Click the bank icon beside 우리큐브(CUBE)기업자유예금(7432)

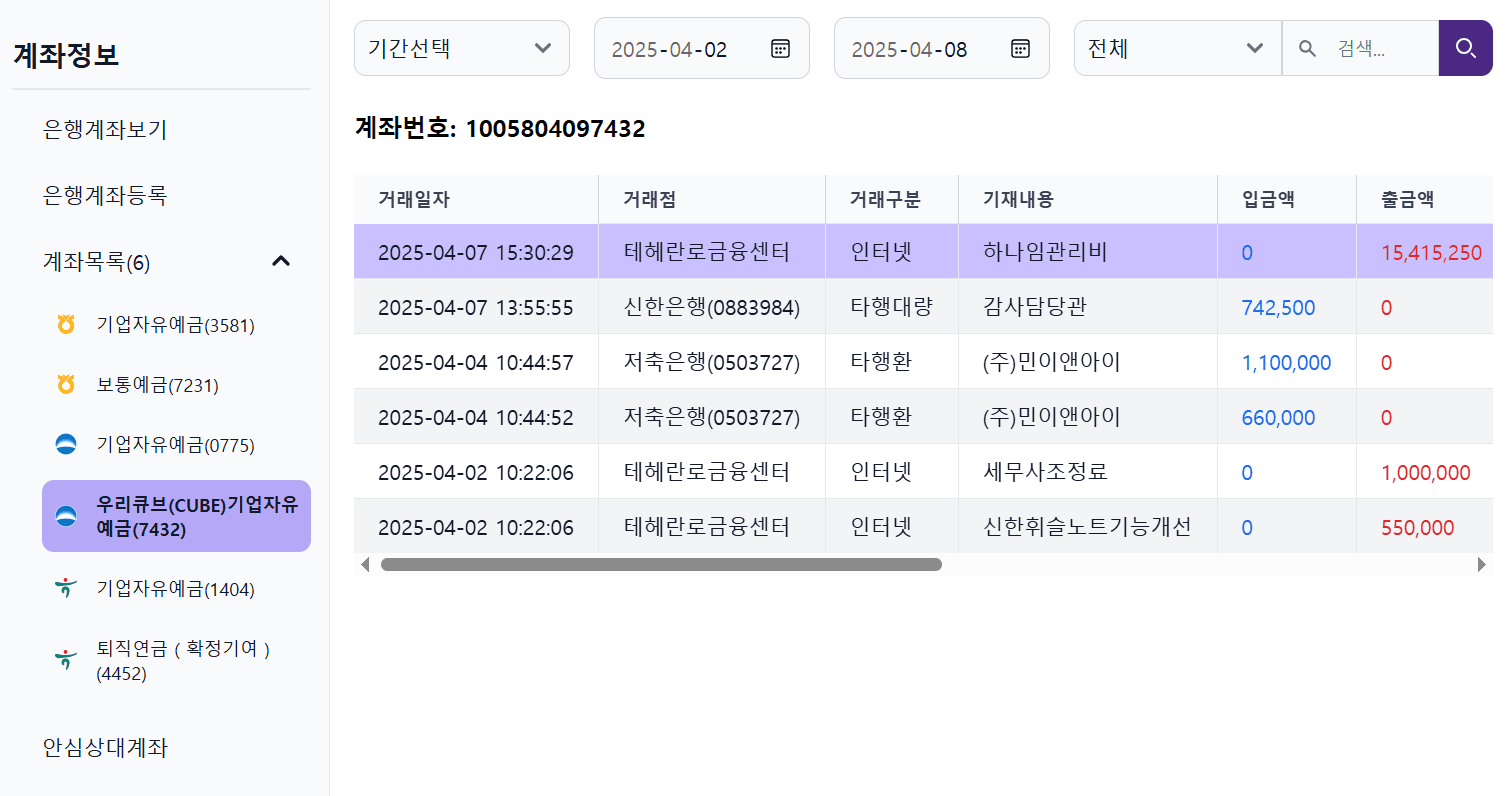[64, 516]
